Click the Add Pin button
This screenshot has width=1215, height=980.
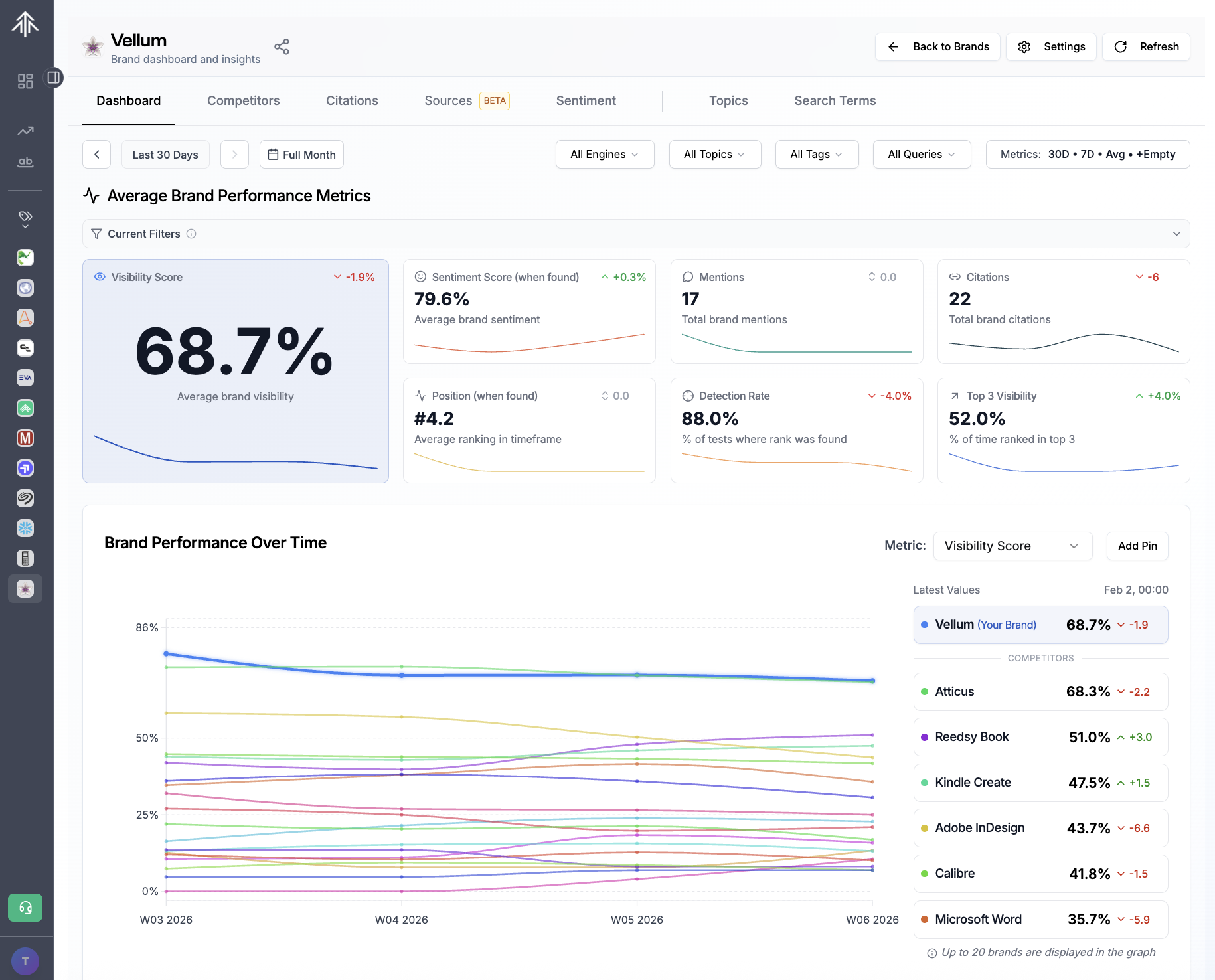click(x=1137, y=546)
